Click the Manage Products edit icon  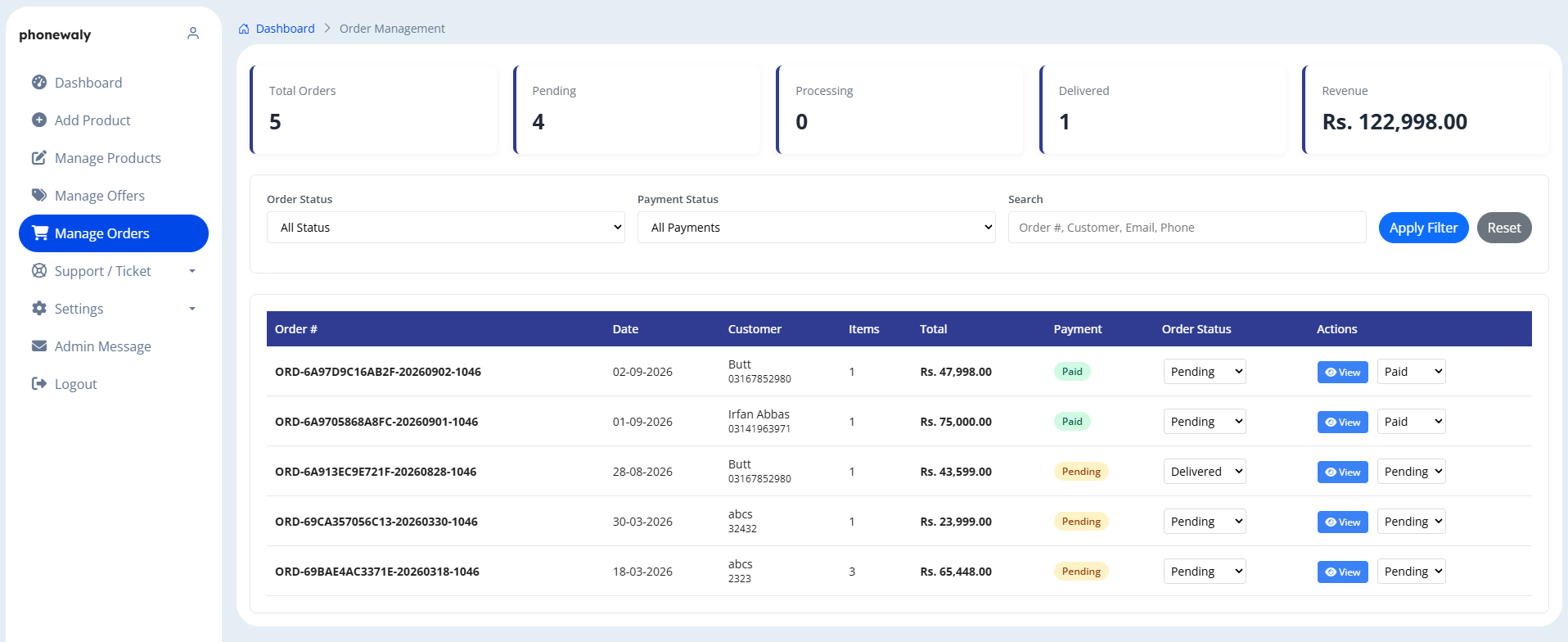(39, 157)
